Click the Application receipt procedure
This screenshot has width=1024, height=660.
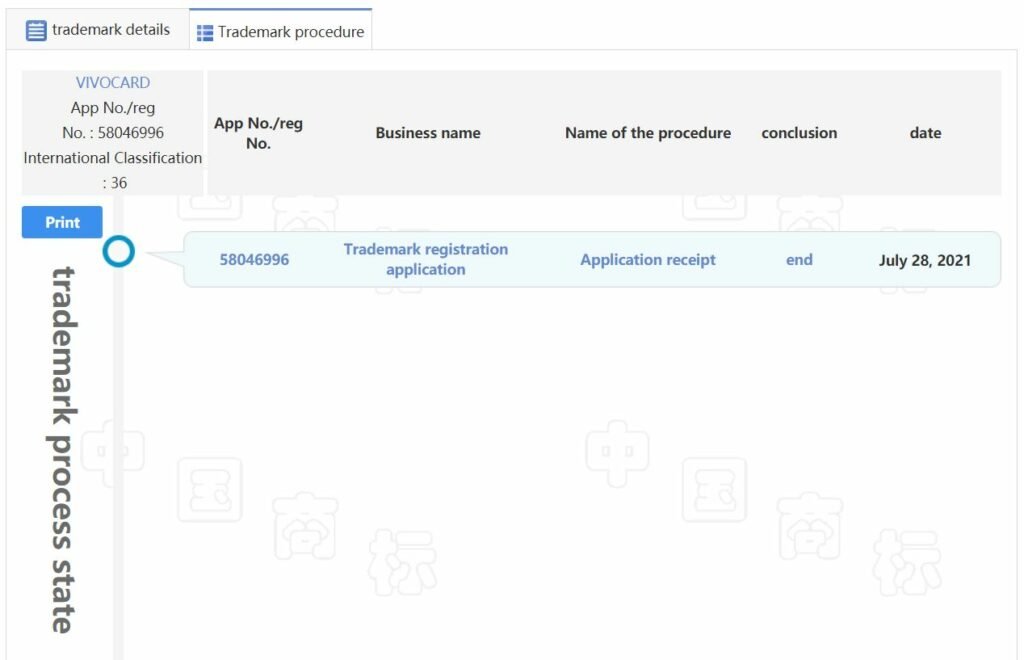(648, 260)
